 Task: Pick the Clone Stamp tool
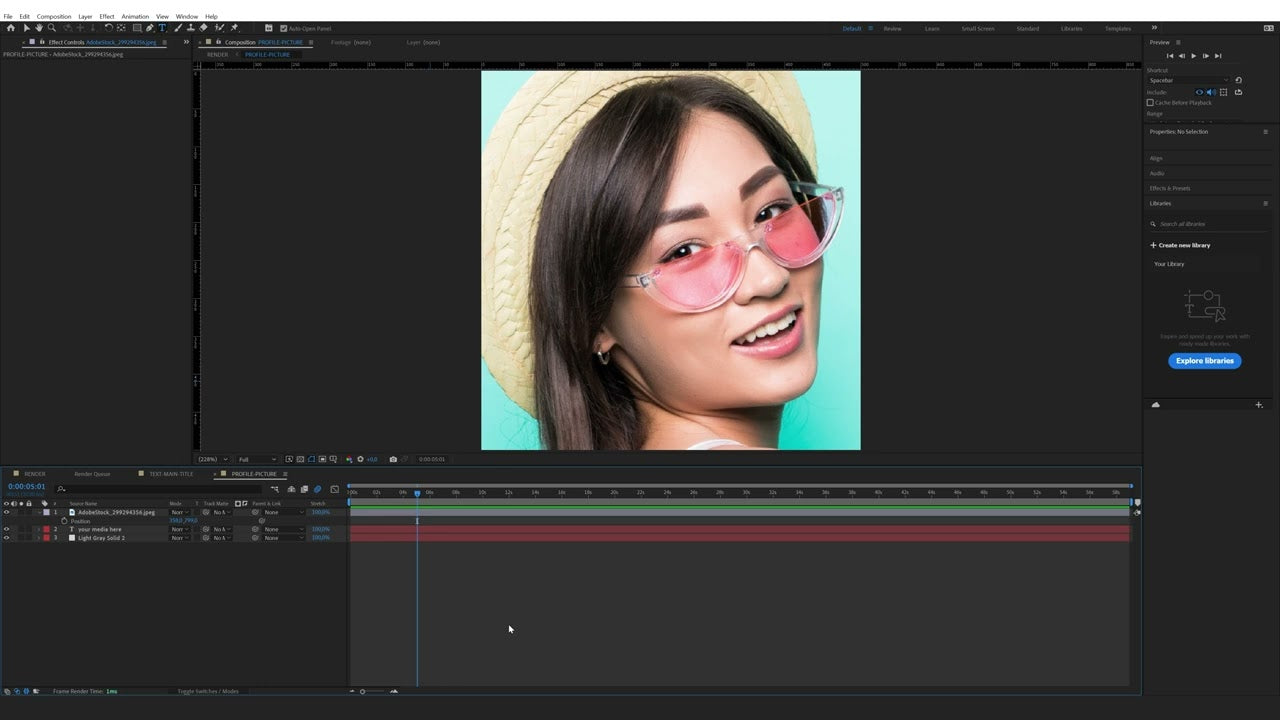click(x=190, y=28)
